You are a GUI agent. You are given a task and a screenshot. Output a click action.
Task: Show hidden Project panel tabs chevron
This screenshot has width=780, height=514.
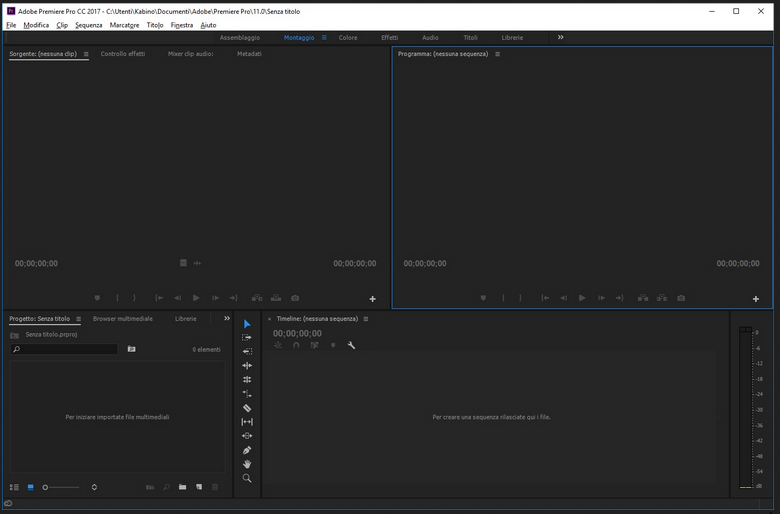click(227, 318)
